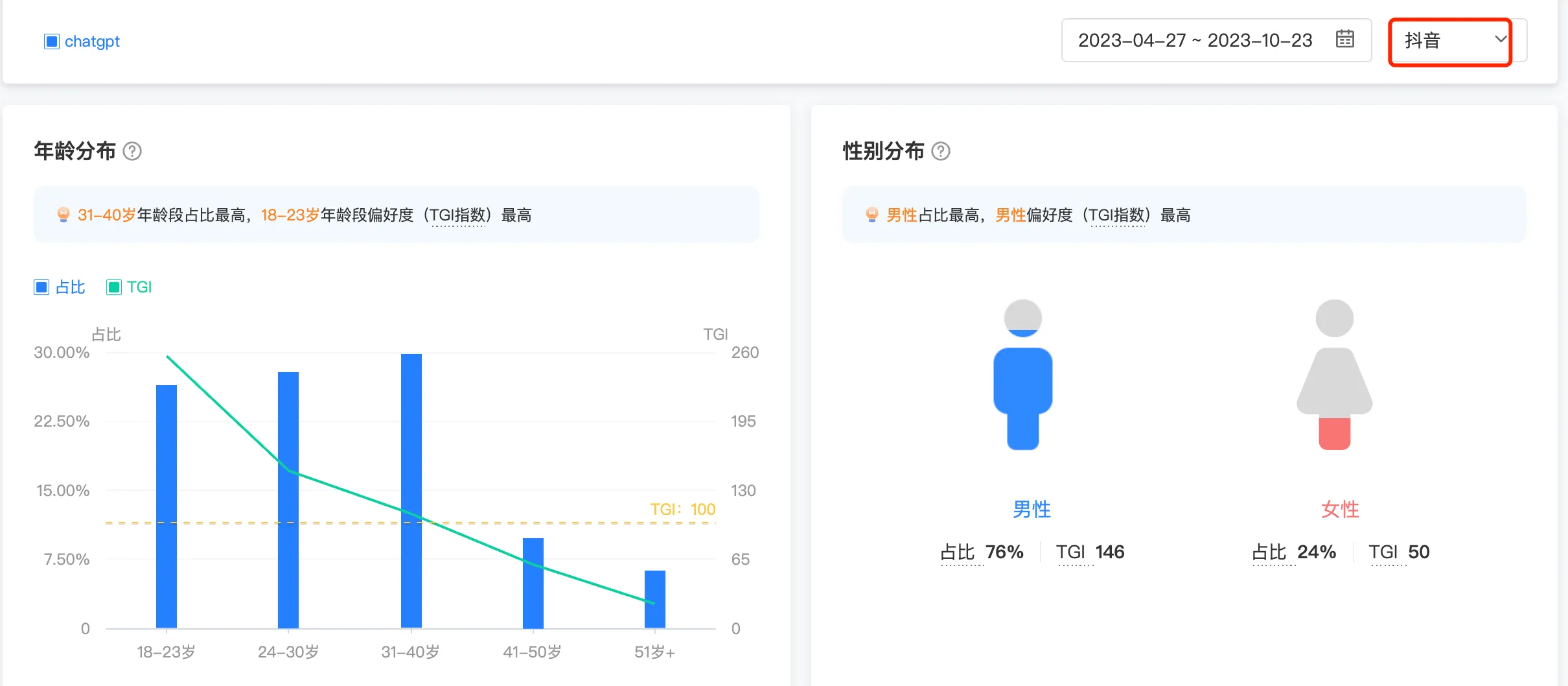Open the date range picker field
1568x686 pixels.
[x=1195, y=40]
